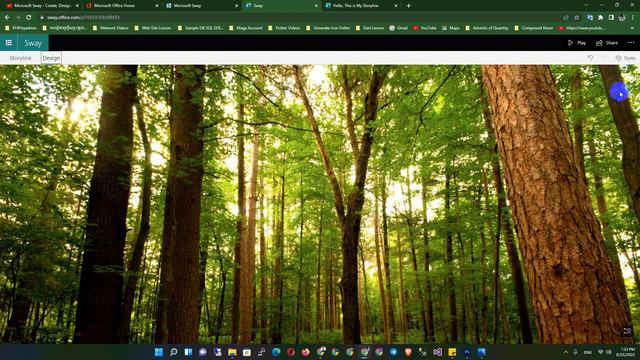Open the Chrome profile avatar
This screenshot has width=640, height=360.
point(622,18)
